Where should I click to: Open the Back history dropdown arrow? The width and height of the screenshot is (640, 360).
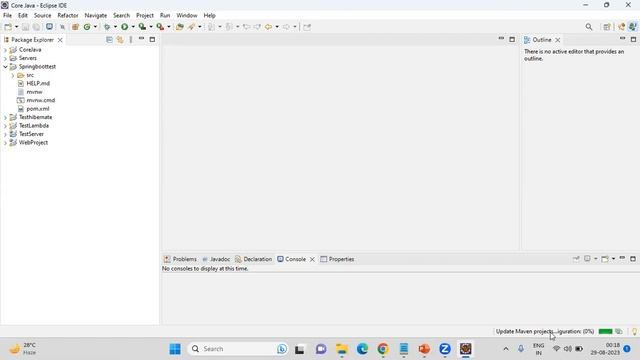click(x=277, y=27)
